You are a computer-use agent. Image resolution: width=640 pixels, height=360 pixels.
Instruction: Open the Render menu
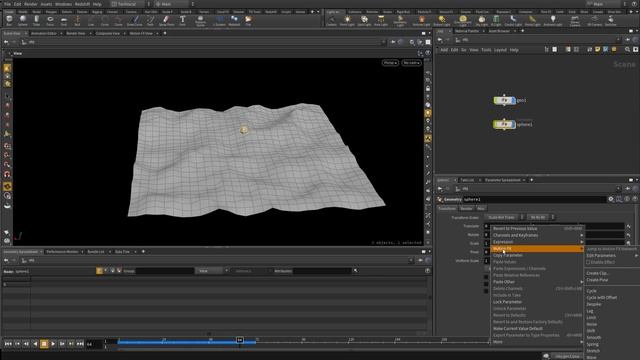pos(31,4)
